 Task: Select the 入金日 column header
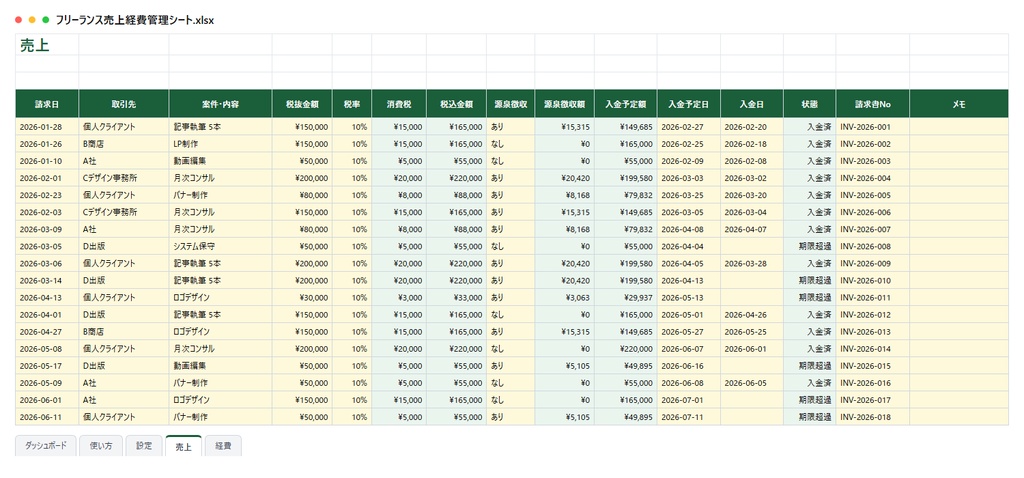(x=752, y=104)
